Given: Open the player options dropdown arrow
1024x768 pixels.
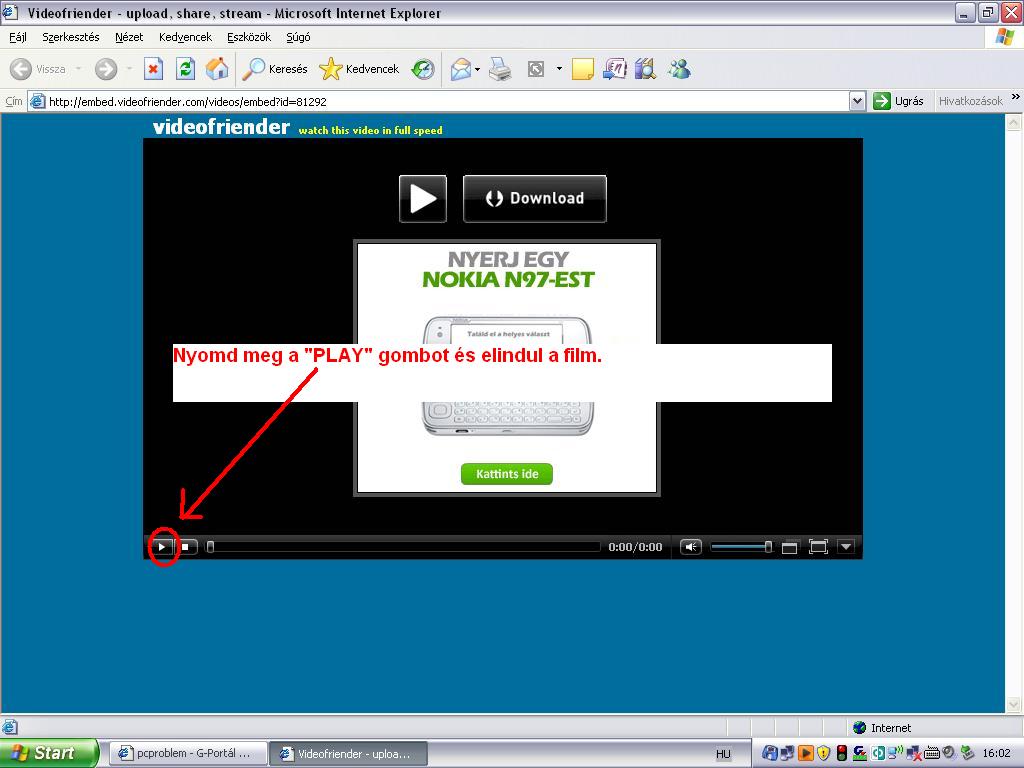Looking at the screenshot, I should [846, 547].
